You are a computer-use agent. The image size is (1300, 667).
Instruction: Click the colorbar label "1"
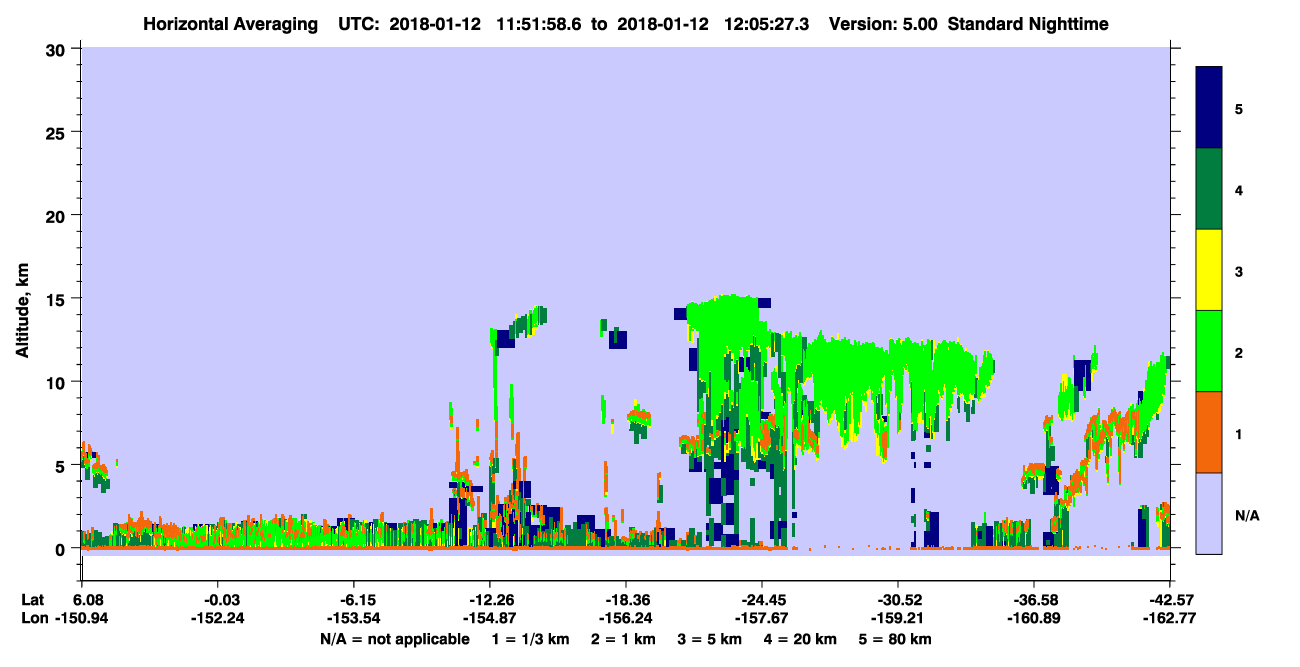1239,434
